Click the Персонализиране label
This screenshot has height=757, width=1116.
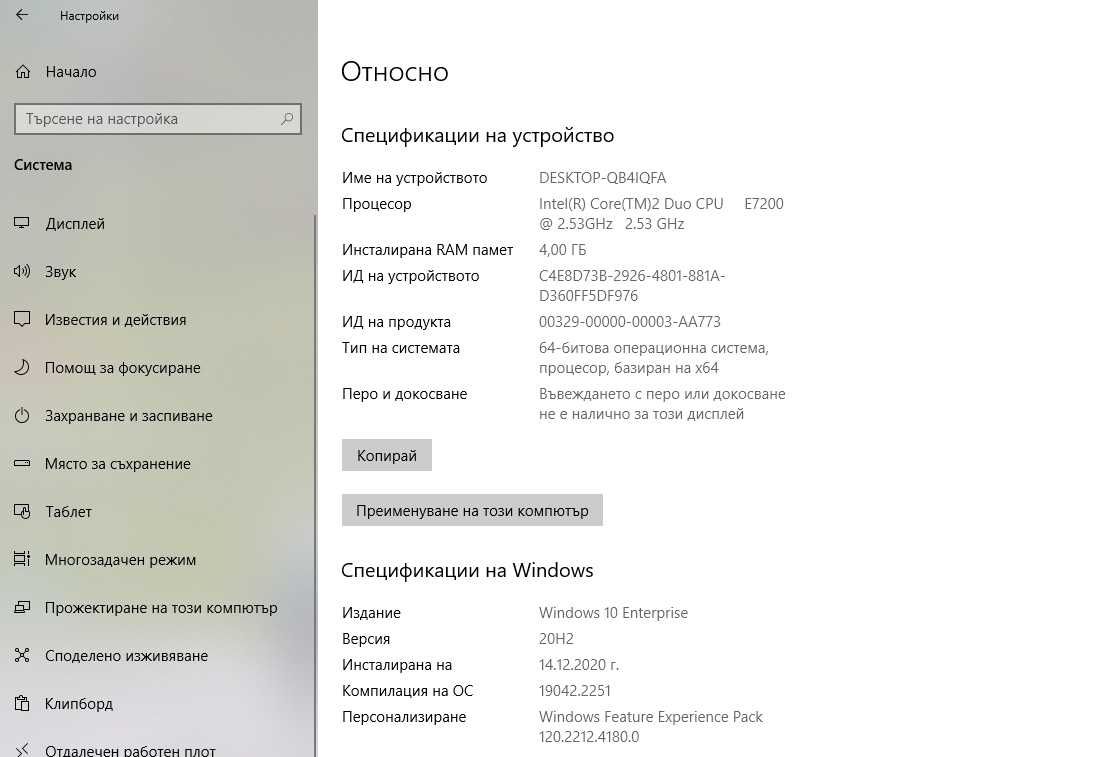tap(404, 716)
